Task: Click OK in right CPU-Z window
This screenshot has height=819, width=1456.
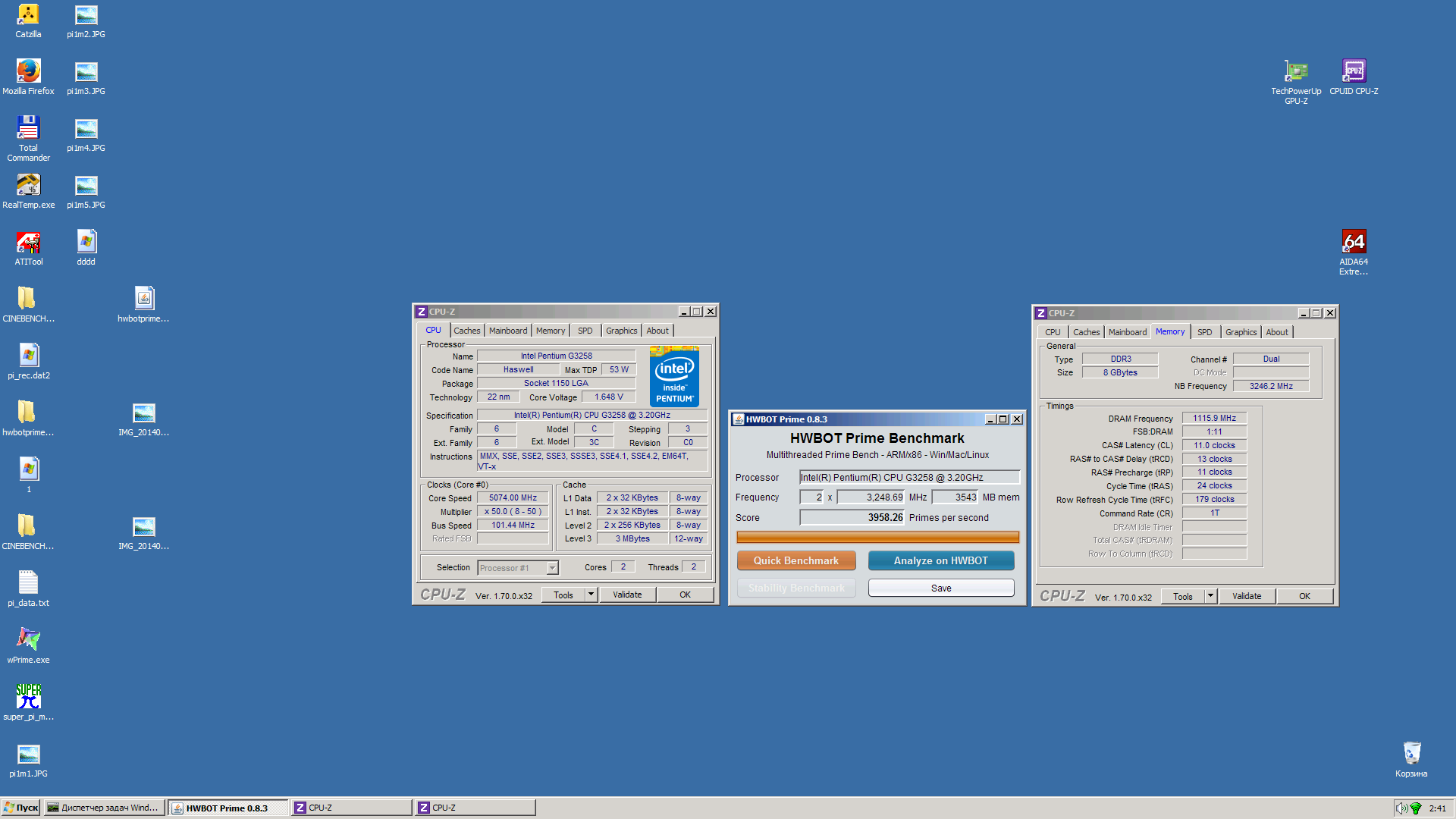Action: coord(1304,596)
